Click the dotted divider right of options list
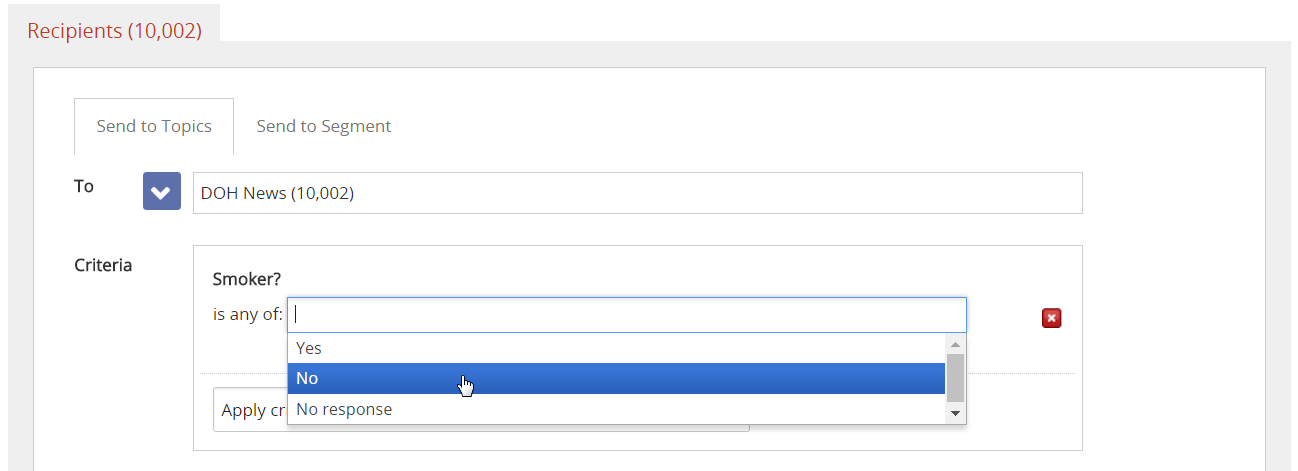 coord(1020,373)
